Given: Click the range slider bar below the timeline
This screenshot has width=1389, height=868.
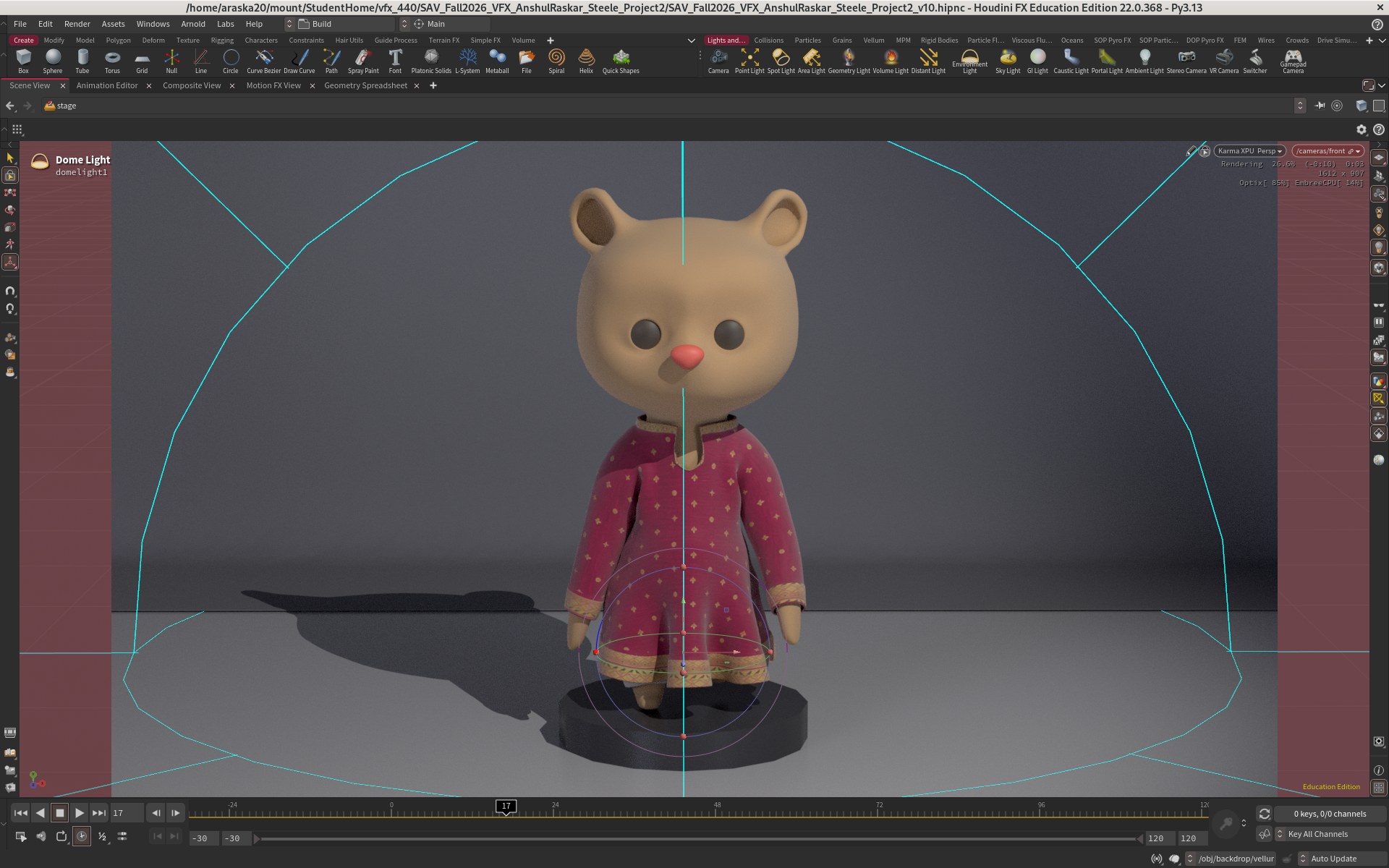Looking at the screenshot, I should click(x=698, y=838).
